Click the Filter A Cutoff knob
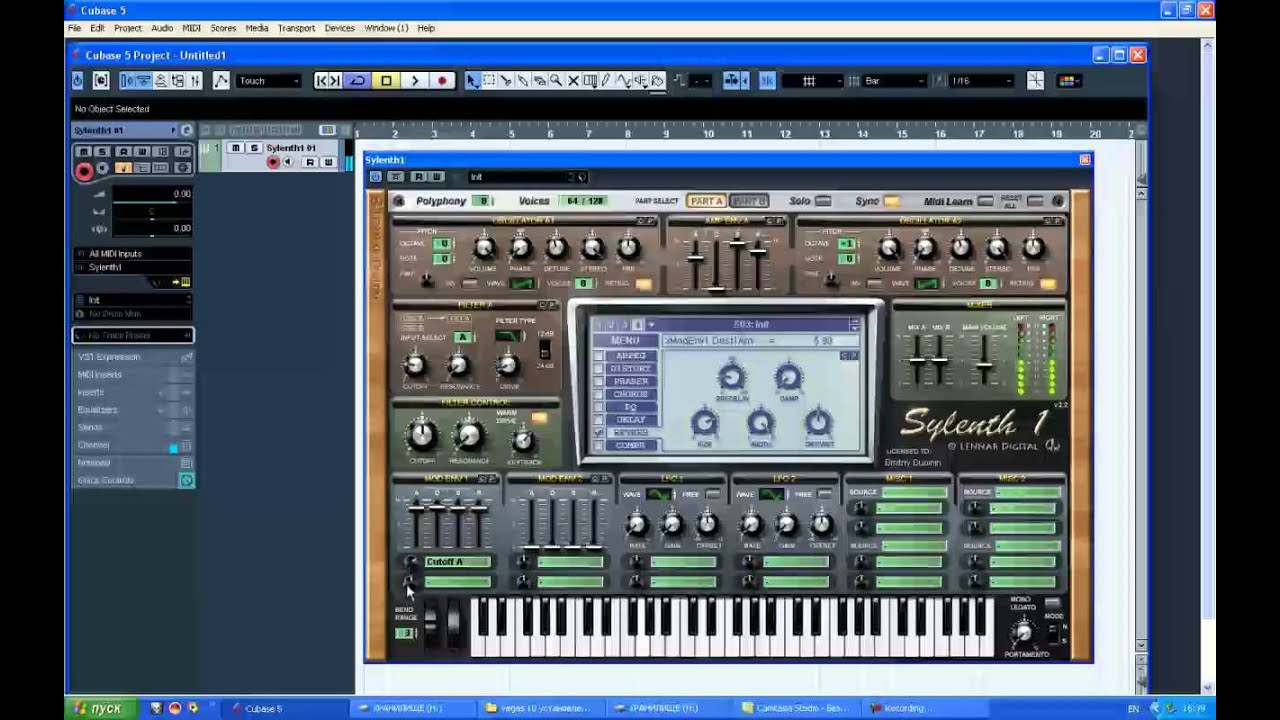 pos(415,366)
